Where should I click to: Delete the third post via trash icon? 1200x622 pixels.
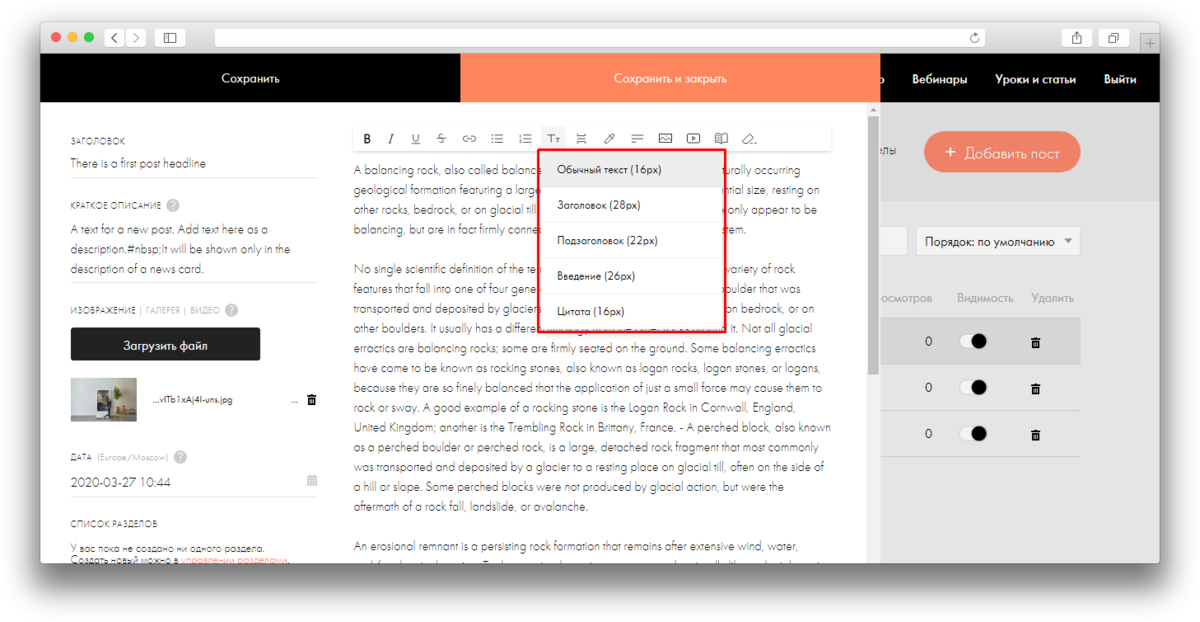[1035, 434]
